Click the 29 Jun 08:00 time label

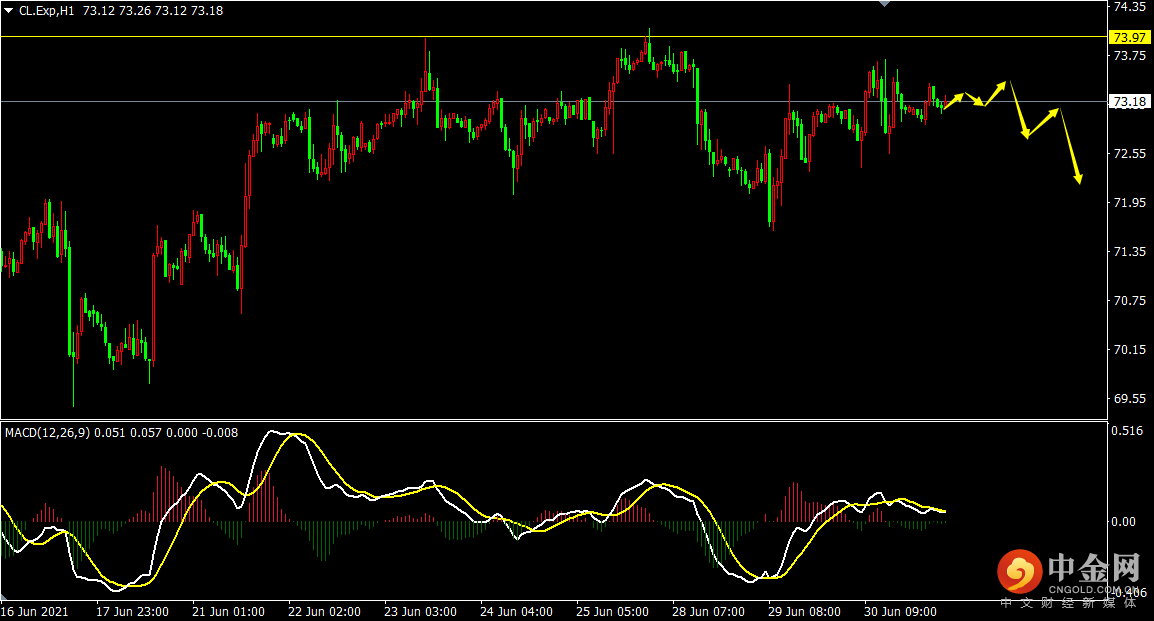coord(804,611)
